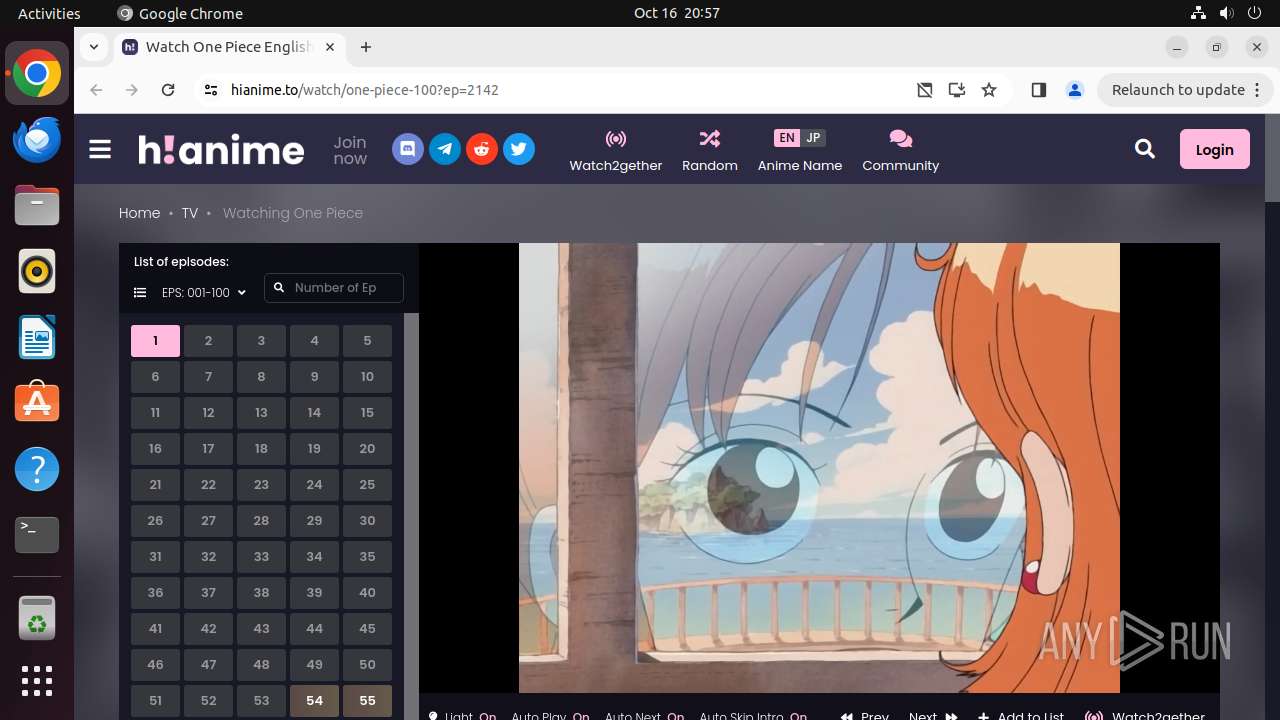Open the Telegram social link
Viewport: 1280px width, 720px height.
(x=444, y=150)
